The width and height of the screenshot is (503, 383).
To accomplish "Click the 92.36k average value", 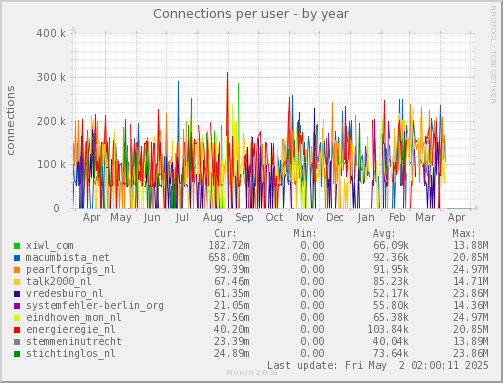I will (391, 258).
